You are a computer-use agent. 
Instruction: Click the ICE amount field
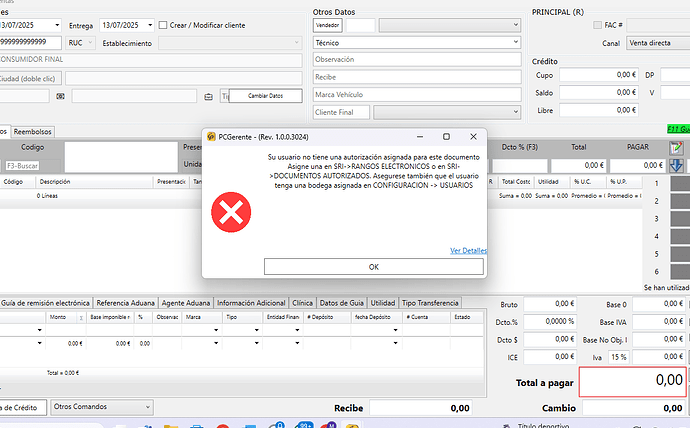pyautogui.click(x=550, y=357)
